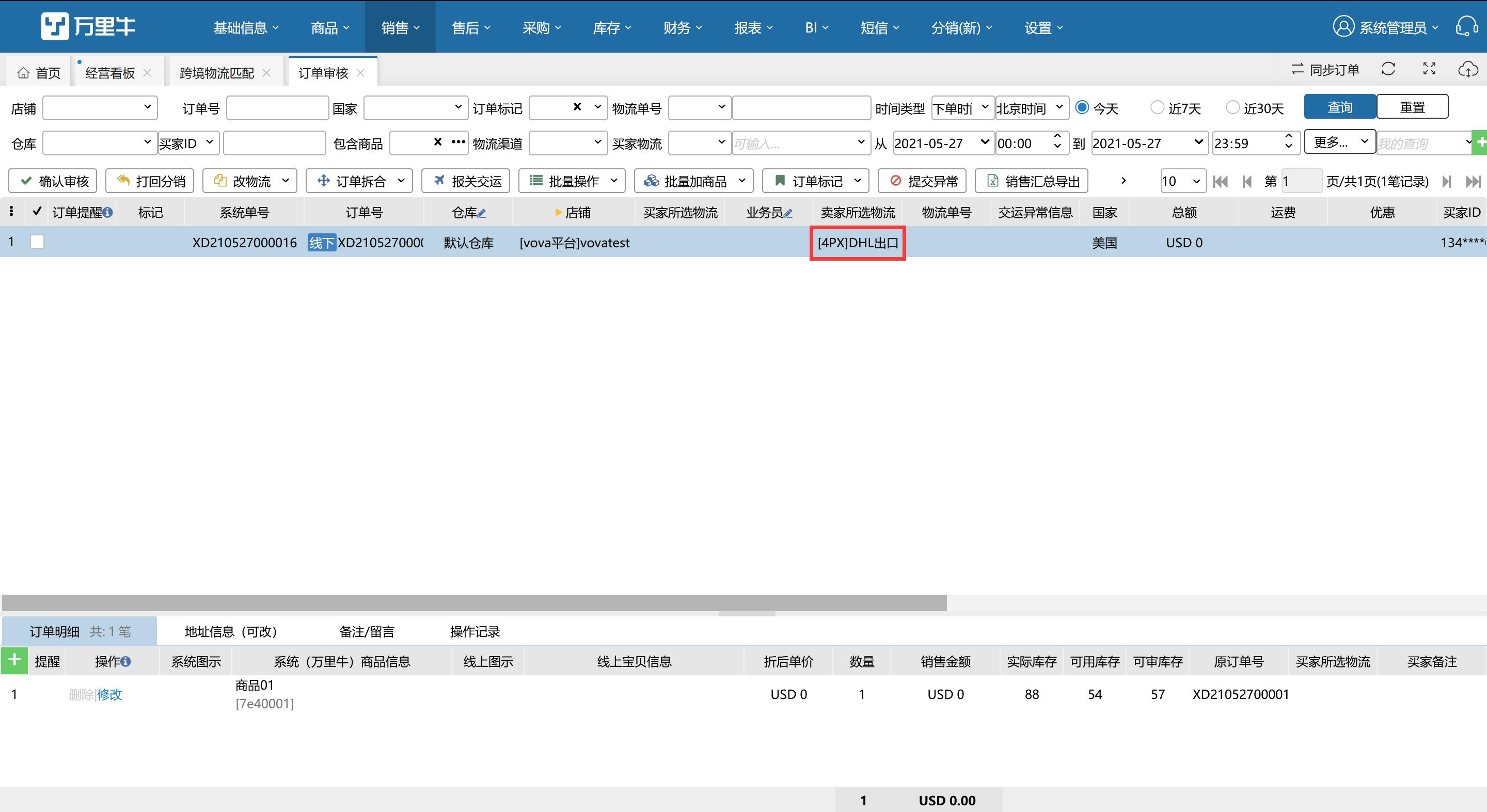This screenshot has width=1487, height=812.
Task: Click the 订单提醒 info icon
Action: coord(107,213)
